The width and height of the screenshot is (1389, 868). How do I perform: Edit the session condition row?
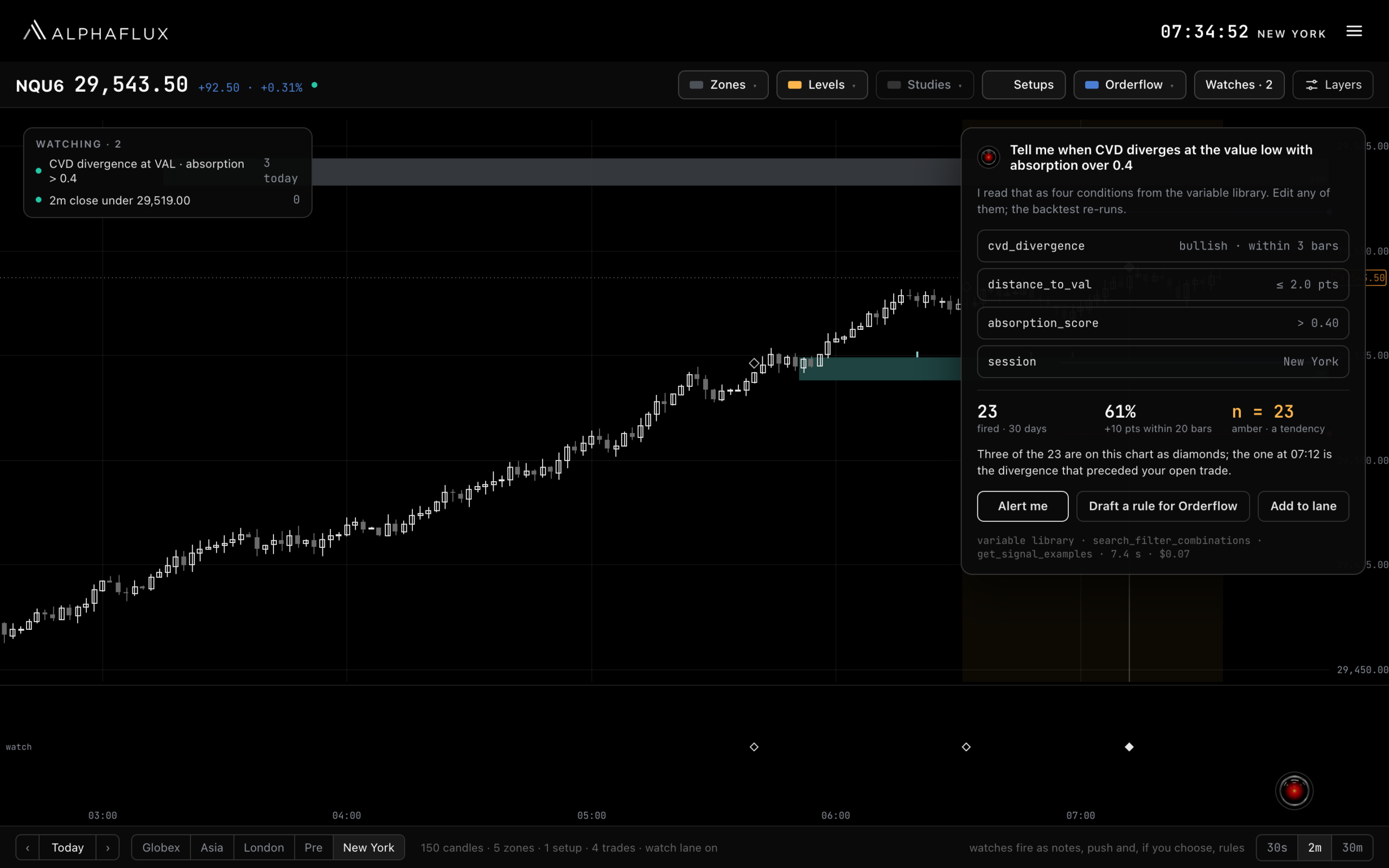1163,361
